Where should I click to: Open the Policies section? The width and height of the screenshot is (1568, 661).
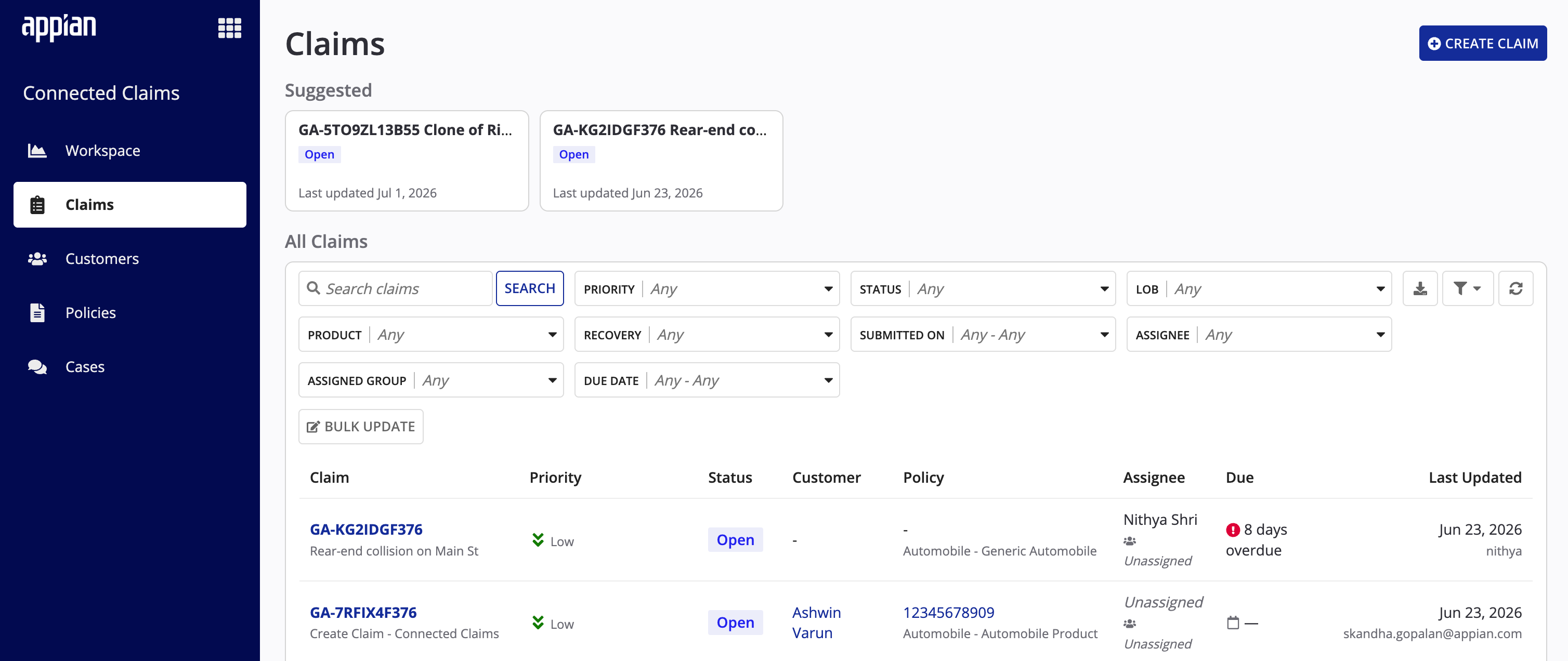click(129, 313)
